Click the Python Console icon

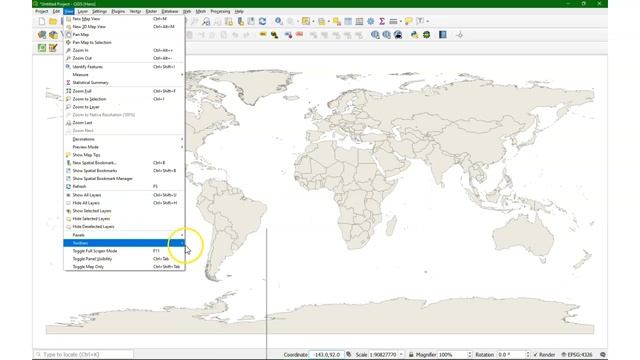(x=415, y=35)
